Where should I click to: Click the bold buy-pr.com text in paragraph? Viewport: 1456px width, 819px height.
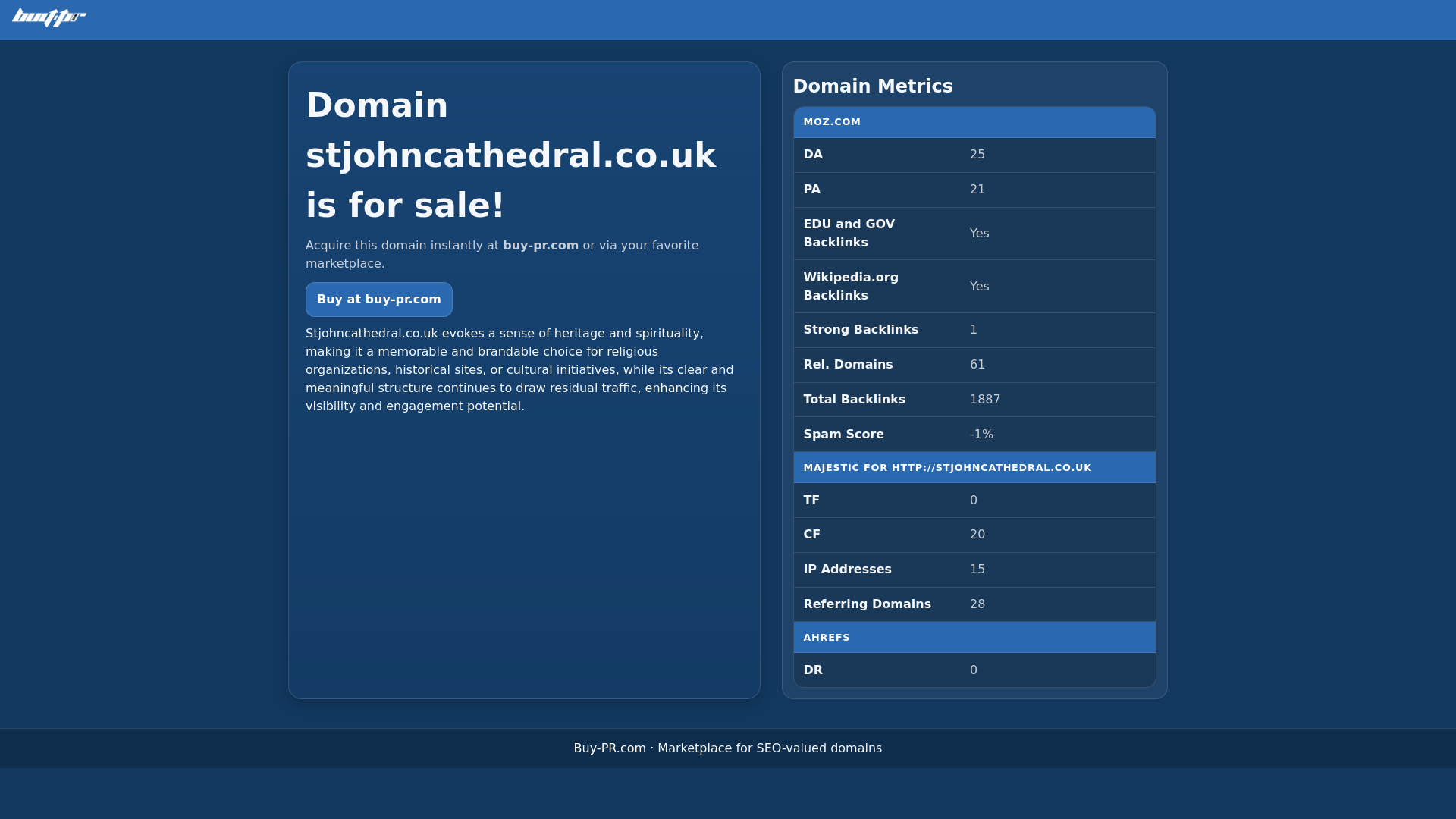point(541,246)
